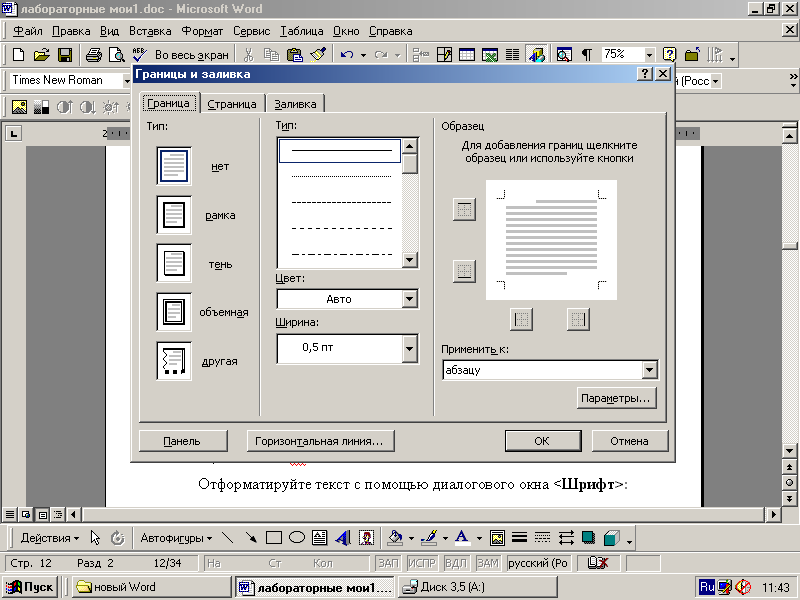Show paragraph marks pilcrow icon

coord(587,54)
